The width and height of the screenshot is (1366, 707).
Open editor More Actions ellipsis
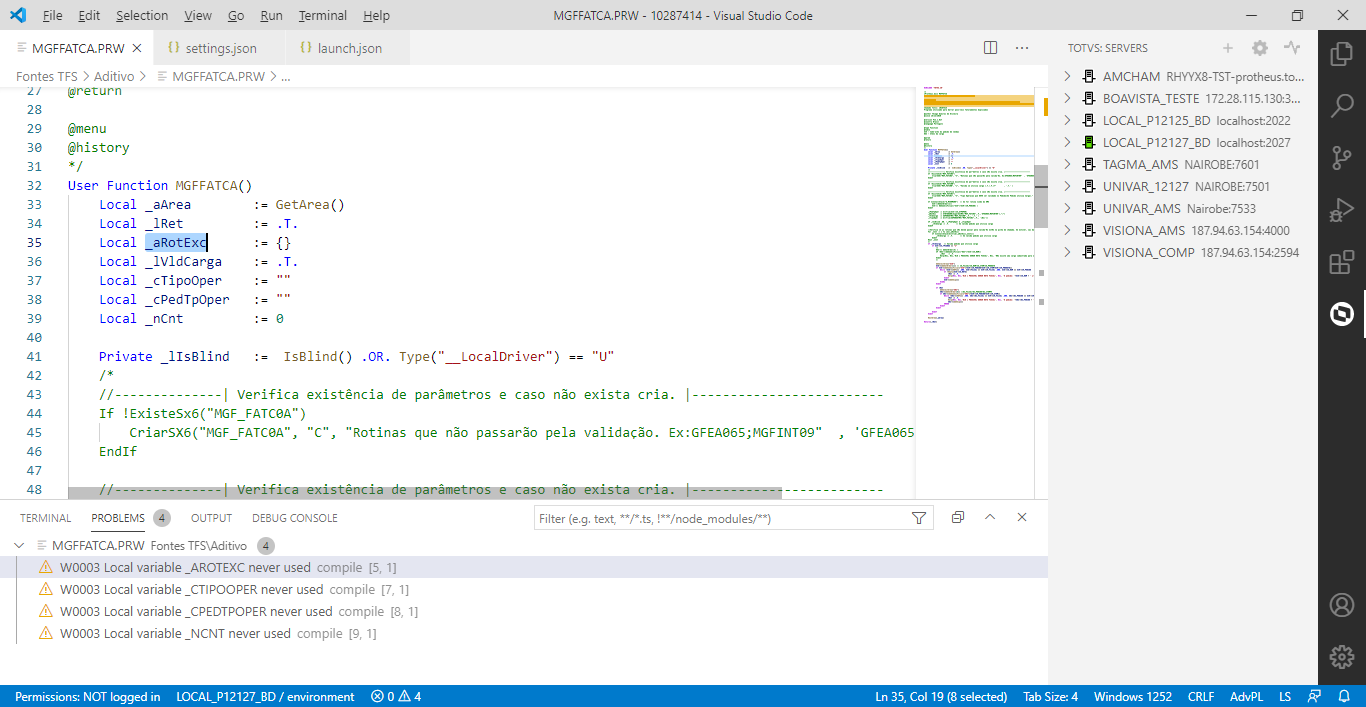pos(1022,48)
